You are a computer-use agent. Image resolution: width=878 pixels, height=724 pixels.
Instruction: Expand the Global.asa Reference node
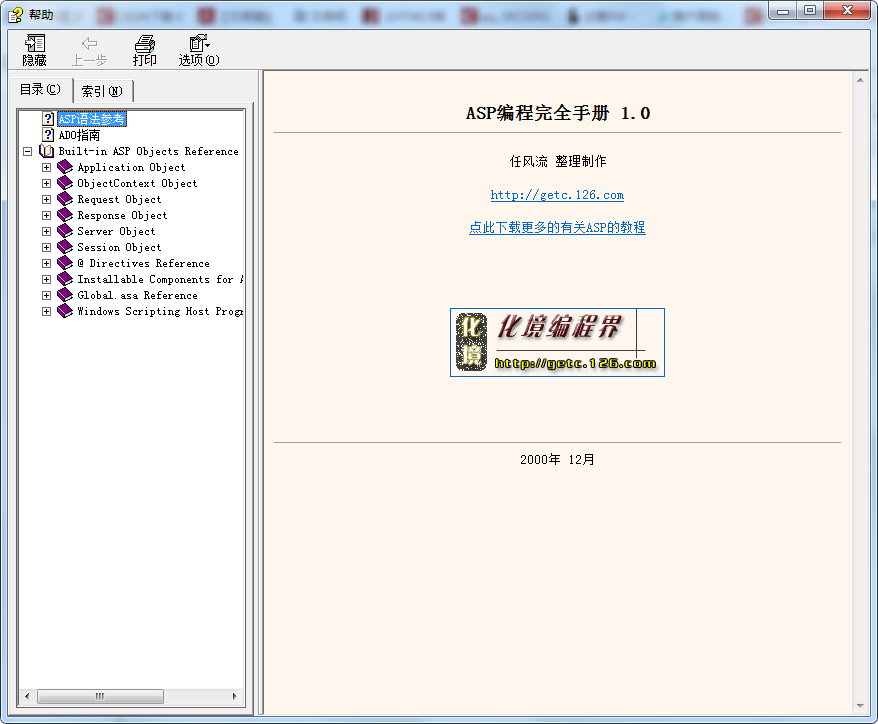coord(46,295)
